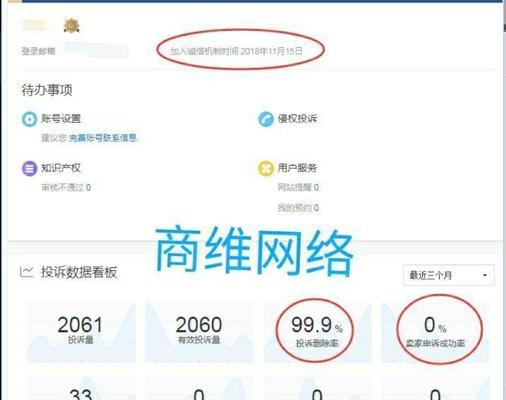Screen dimensions: 506x400
Task: Click the 知识产权 purple icon
Action: pyautogui.click(x=29, y=168)
